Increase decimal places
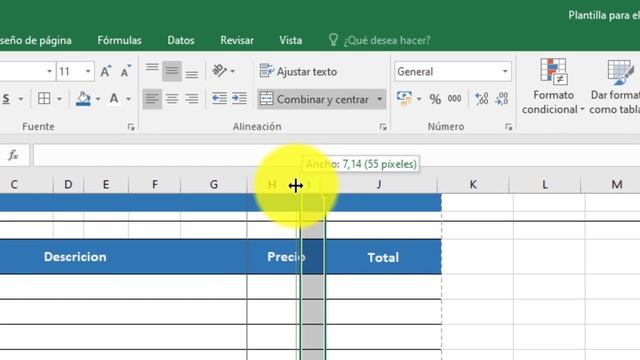Image resolution: width=640 pixels, height=360 pixels. coord(482,99)
